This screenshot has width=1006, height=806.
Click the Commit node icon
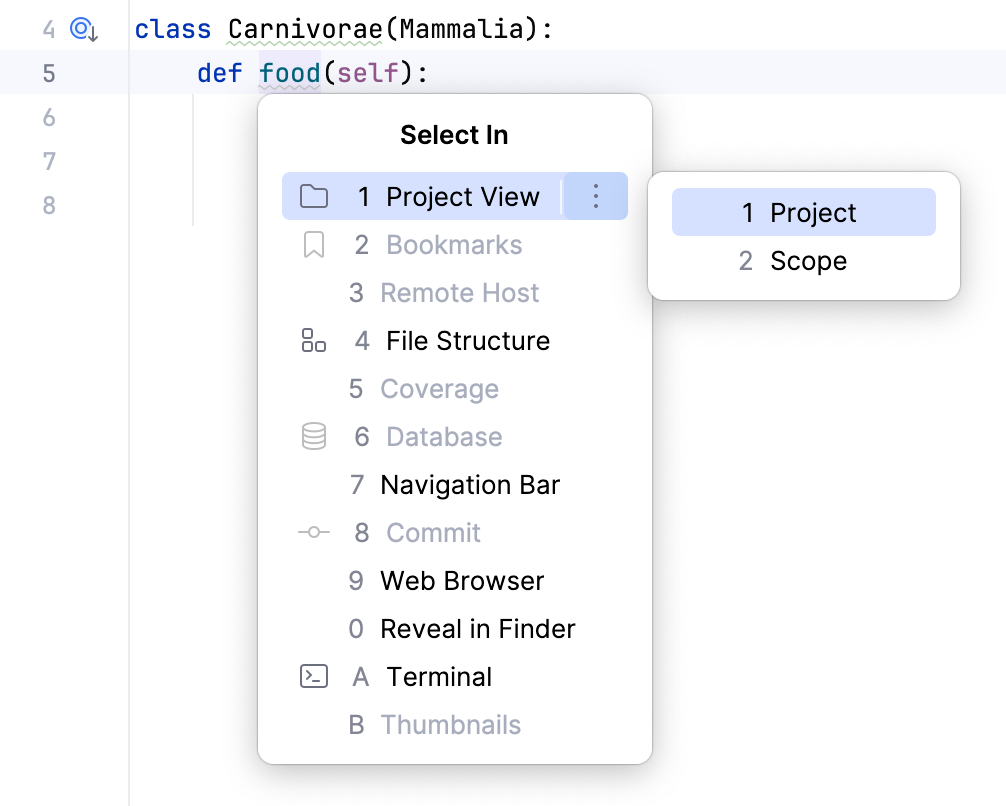point(314,533)
